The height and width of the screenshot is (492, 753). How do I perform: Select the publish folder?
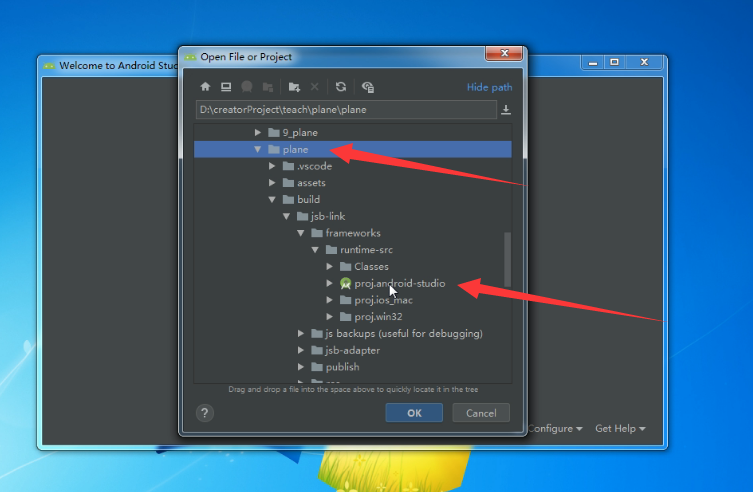342,367
